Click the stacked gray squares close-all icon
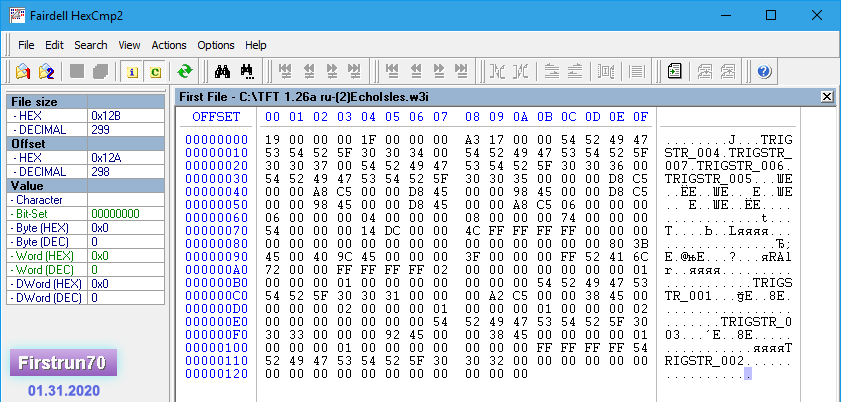Image resolution: width=841 pixels, height=402 pixels. [101, 71]
